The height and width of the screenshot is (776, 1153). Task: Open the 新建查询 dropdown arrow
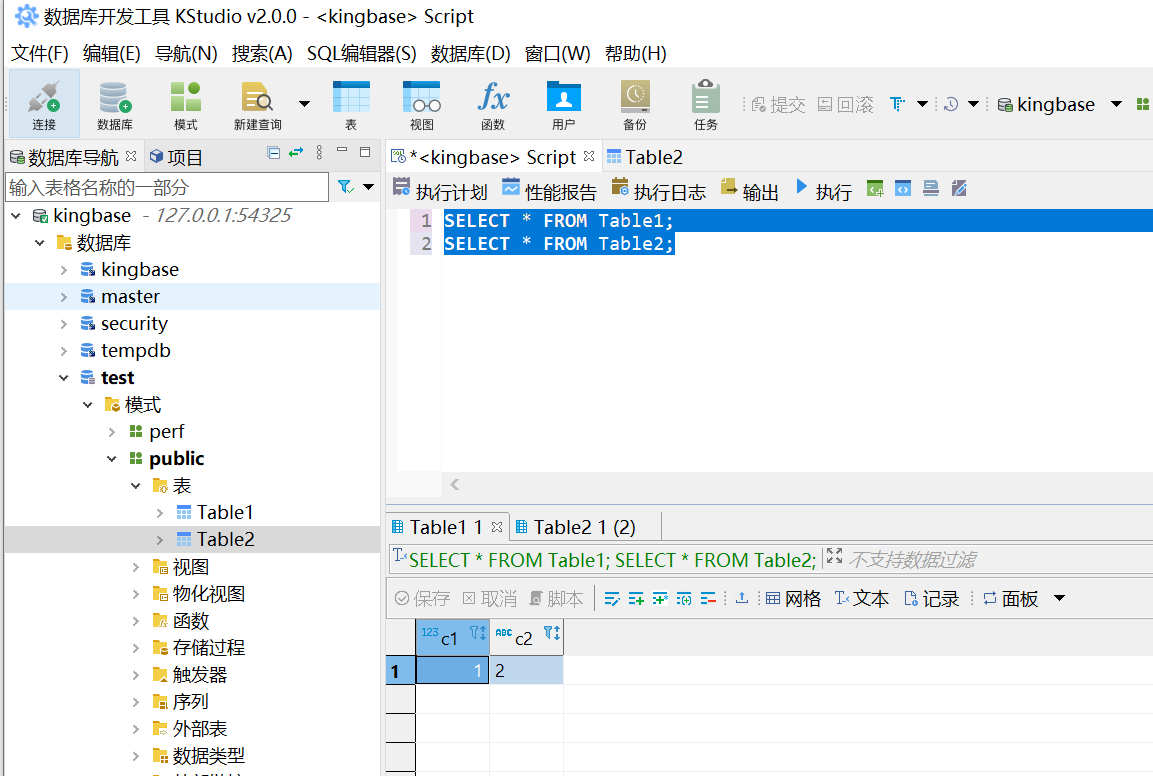(304, 104)
